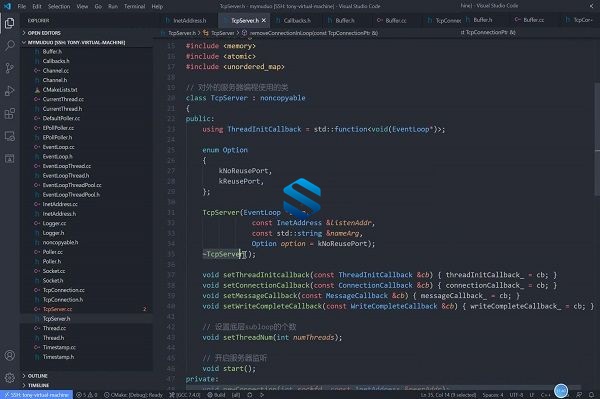Open TcpServer.cc in the file tree

tap(87, 309)
